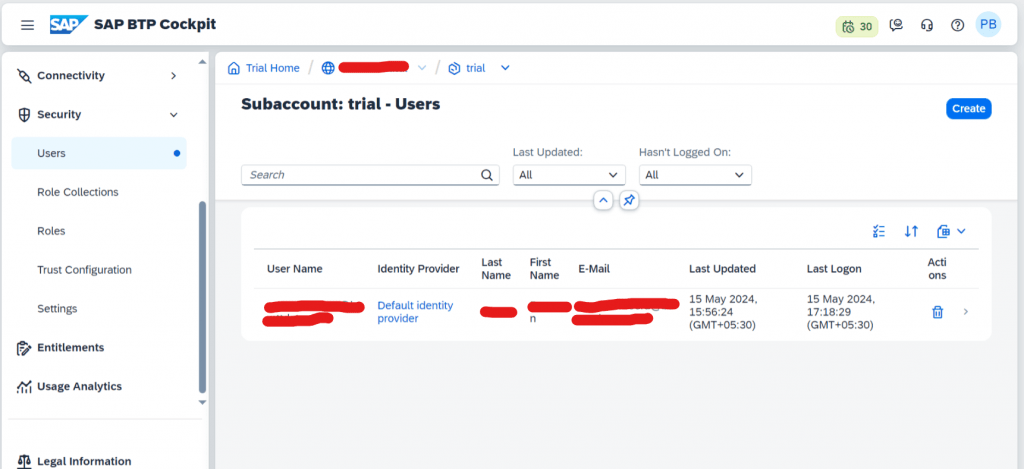Expand the trial subaccount dropdown arrow

click(x=505, y=68)
